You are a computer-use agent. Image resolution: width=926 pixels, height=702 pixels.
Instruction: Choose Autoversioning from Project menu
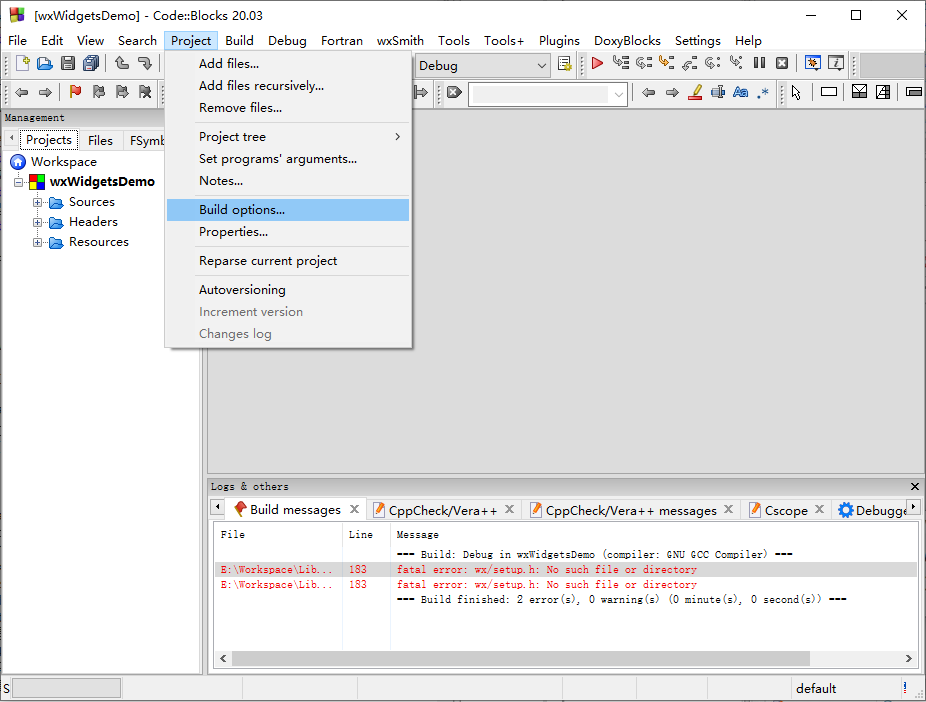pyautogui.click(x=288, y=290)
